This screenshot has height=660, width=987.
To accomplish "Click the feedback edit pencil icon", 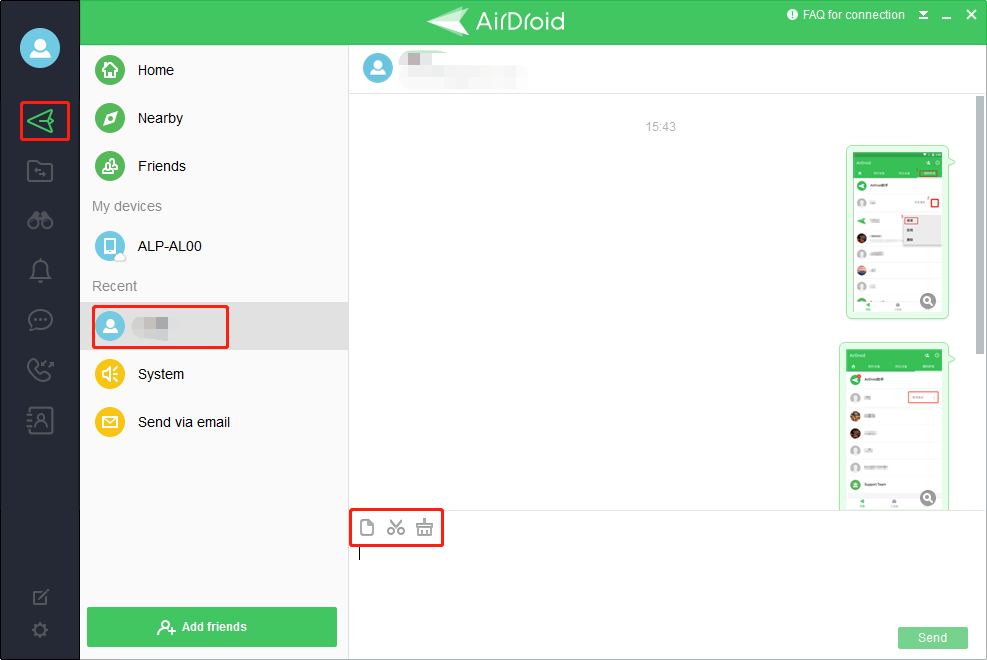I will (40, 597).
